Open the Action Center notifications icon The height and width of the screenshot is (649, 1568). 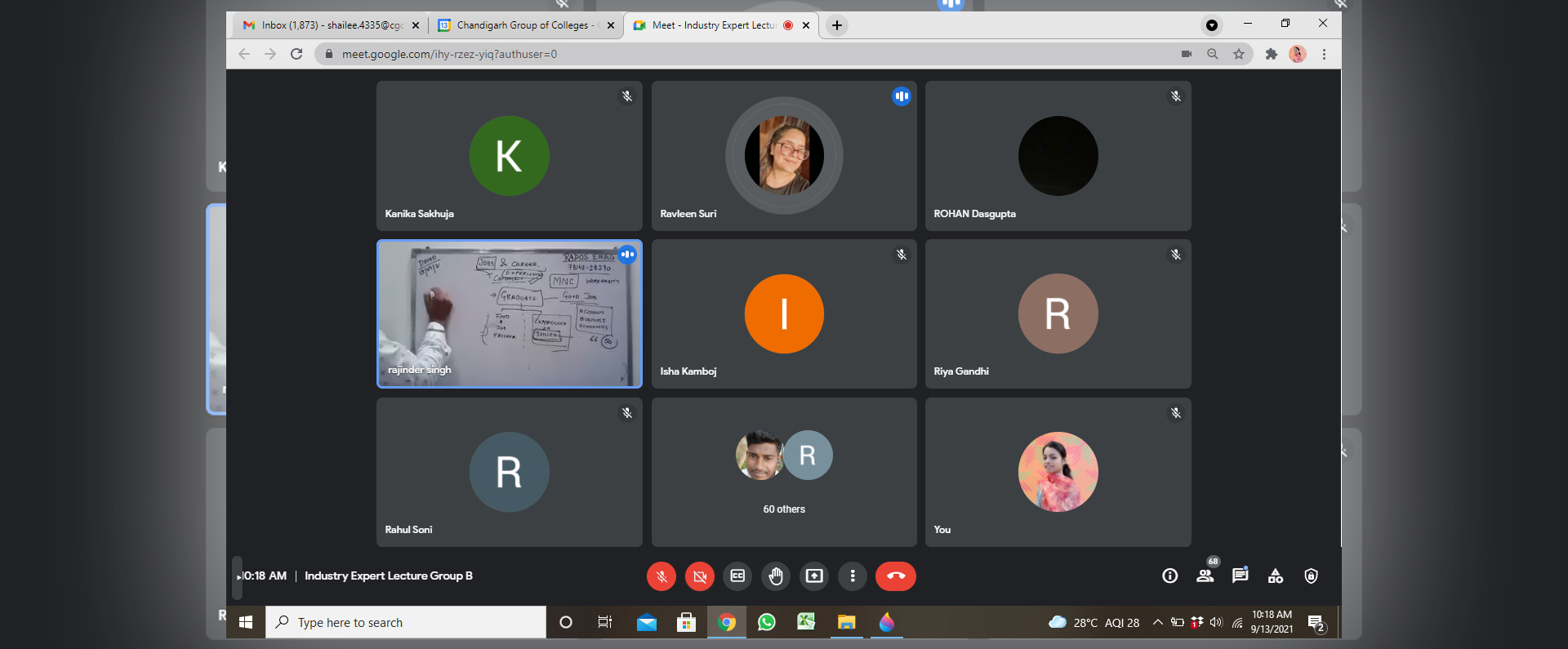tap(1316, 623)
